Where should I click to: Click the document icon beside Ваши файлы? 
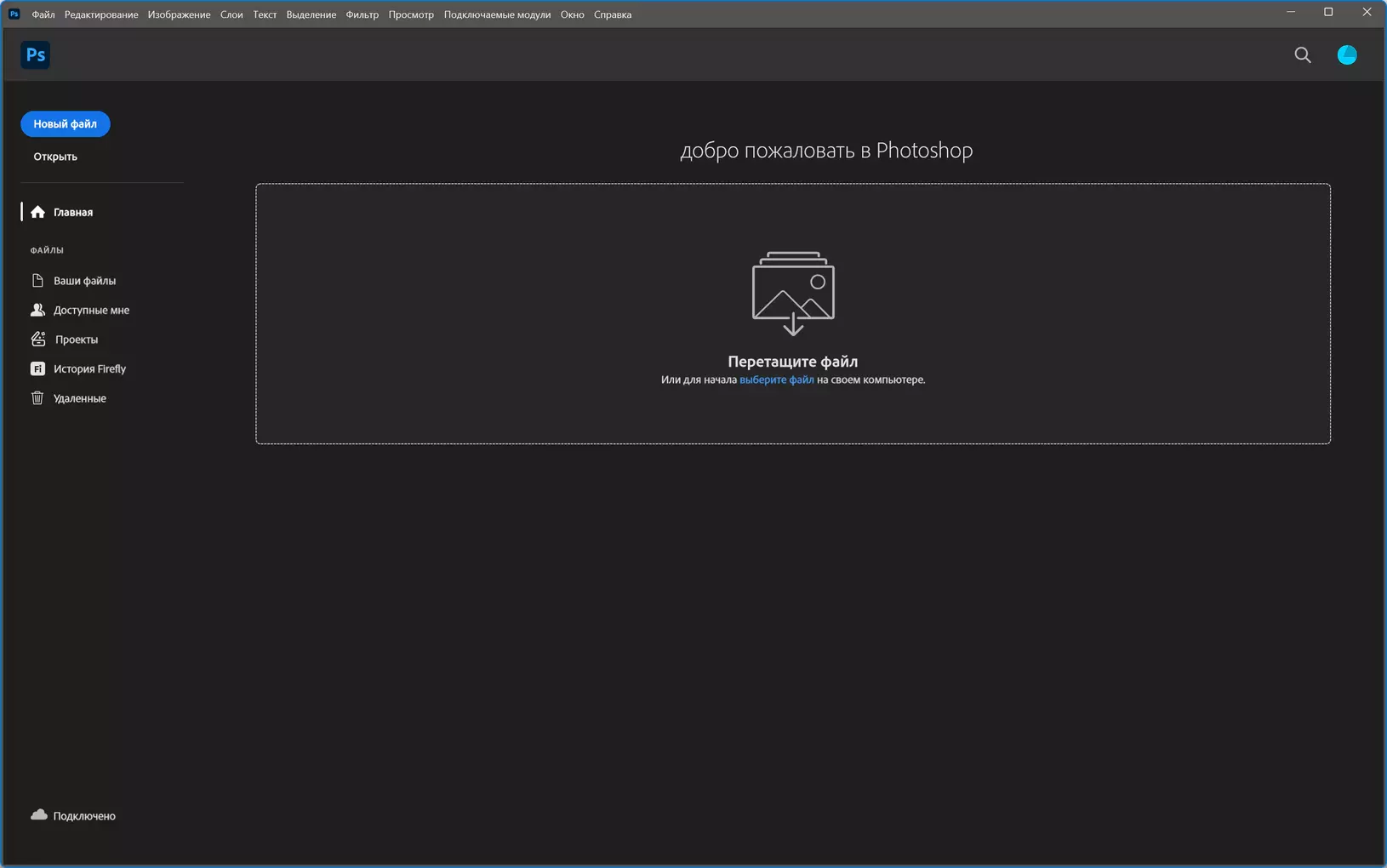pyautogui.click(x=37, y=281)
